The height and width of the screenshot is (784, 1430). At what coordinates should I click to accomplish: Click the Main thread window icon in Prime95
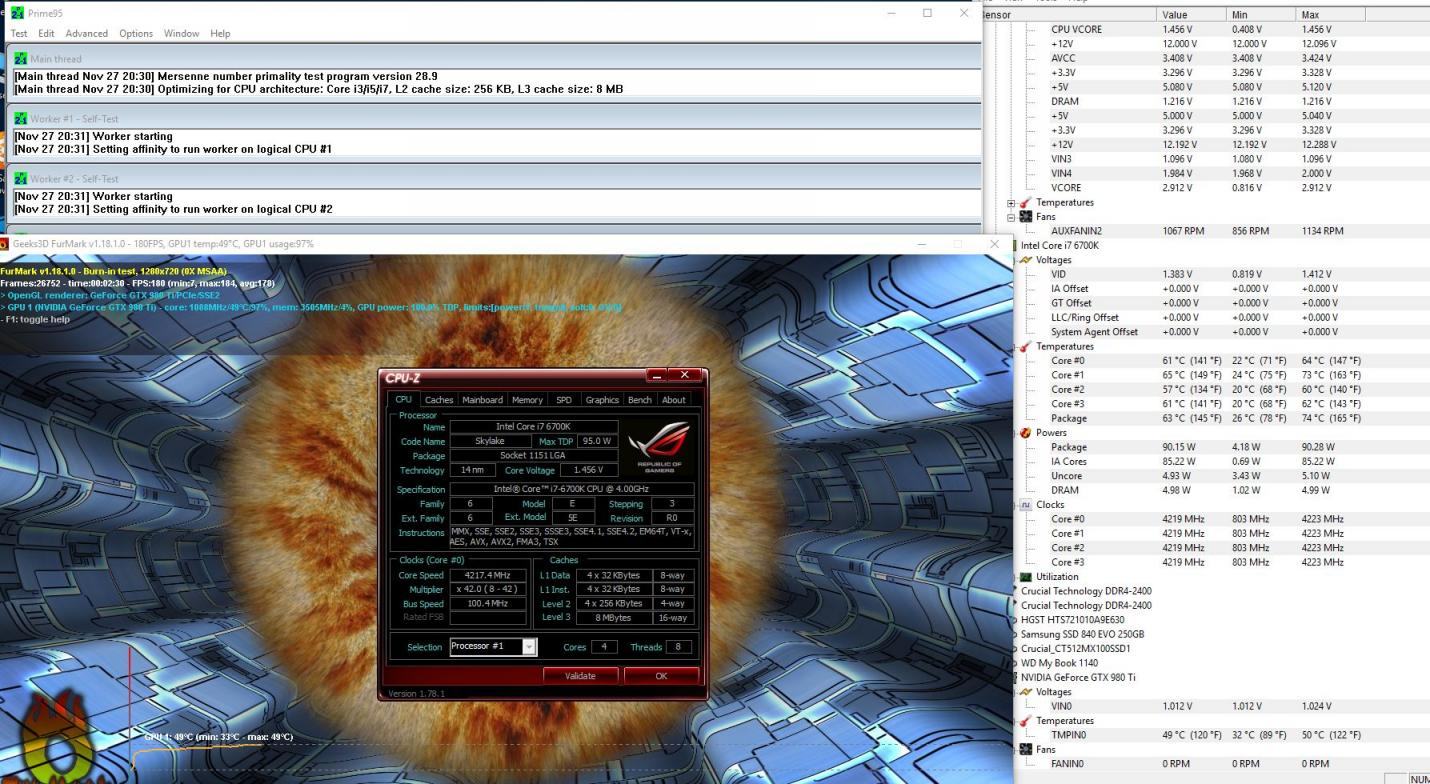tap(20, 59)
